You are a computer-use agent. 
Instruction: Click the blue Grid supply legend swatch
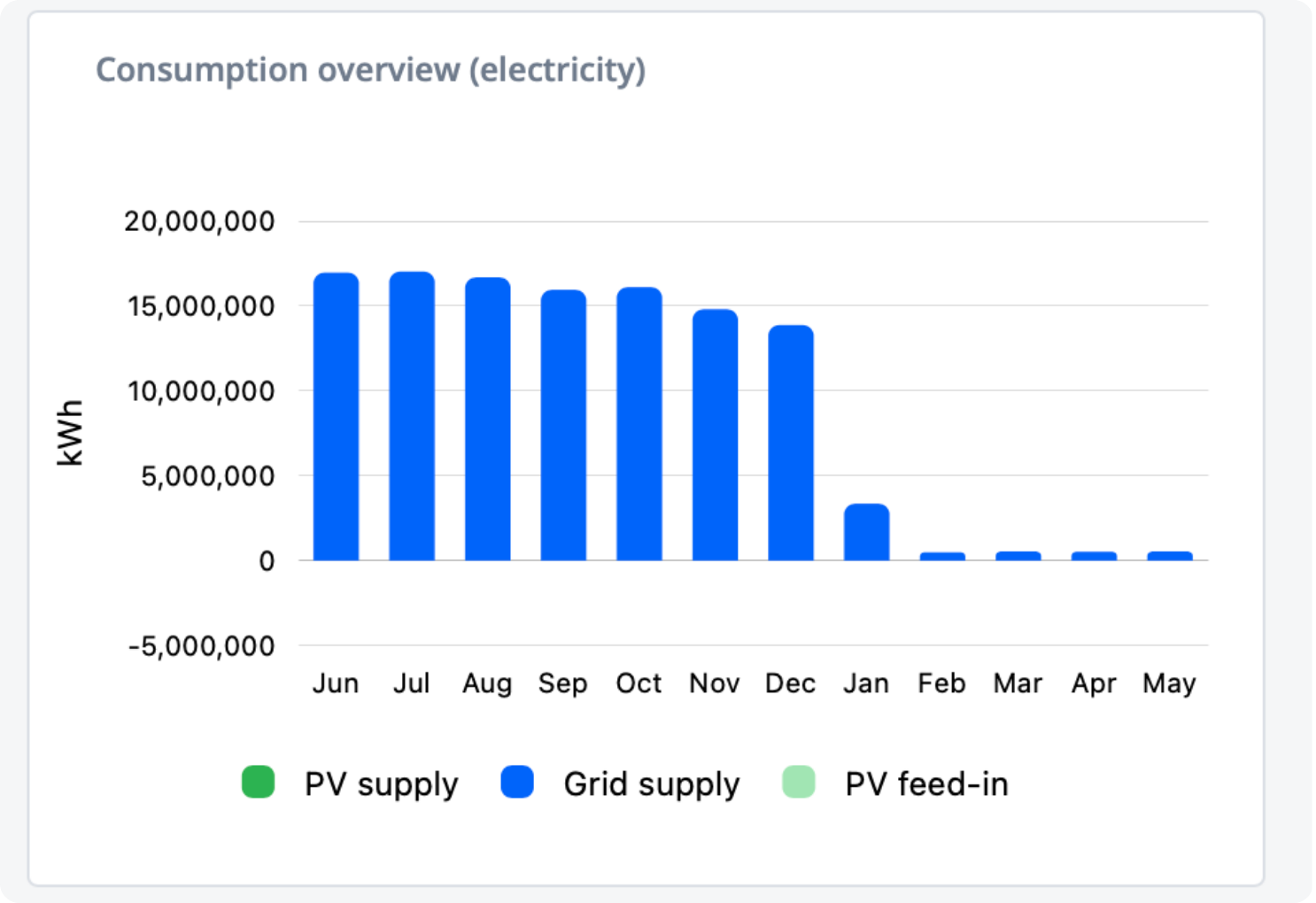(517, 783)
